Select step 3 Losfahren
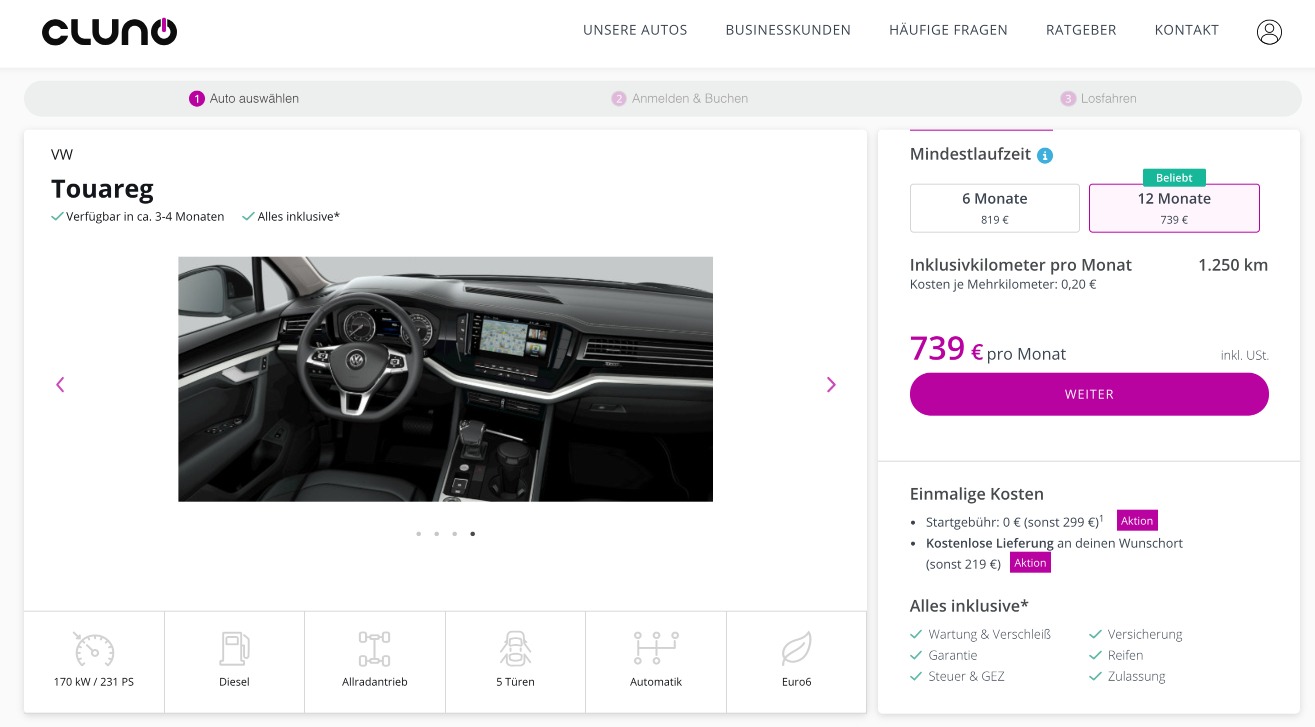The image size is (1315, 727). tap(1099, 98)
